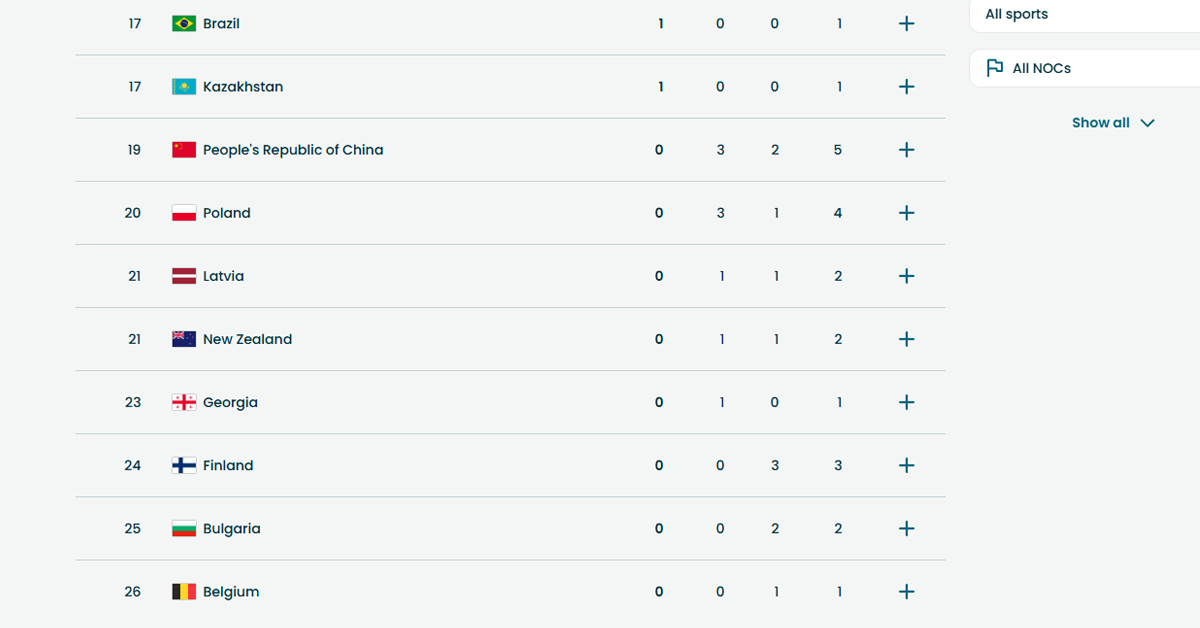Click the Show all chevron
The image size is (1200, 628).
(x=1147, y=123)
